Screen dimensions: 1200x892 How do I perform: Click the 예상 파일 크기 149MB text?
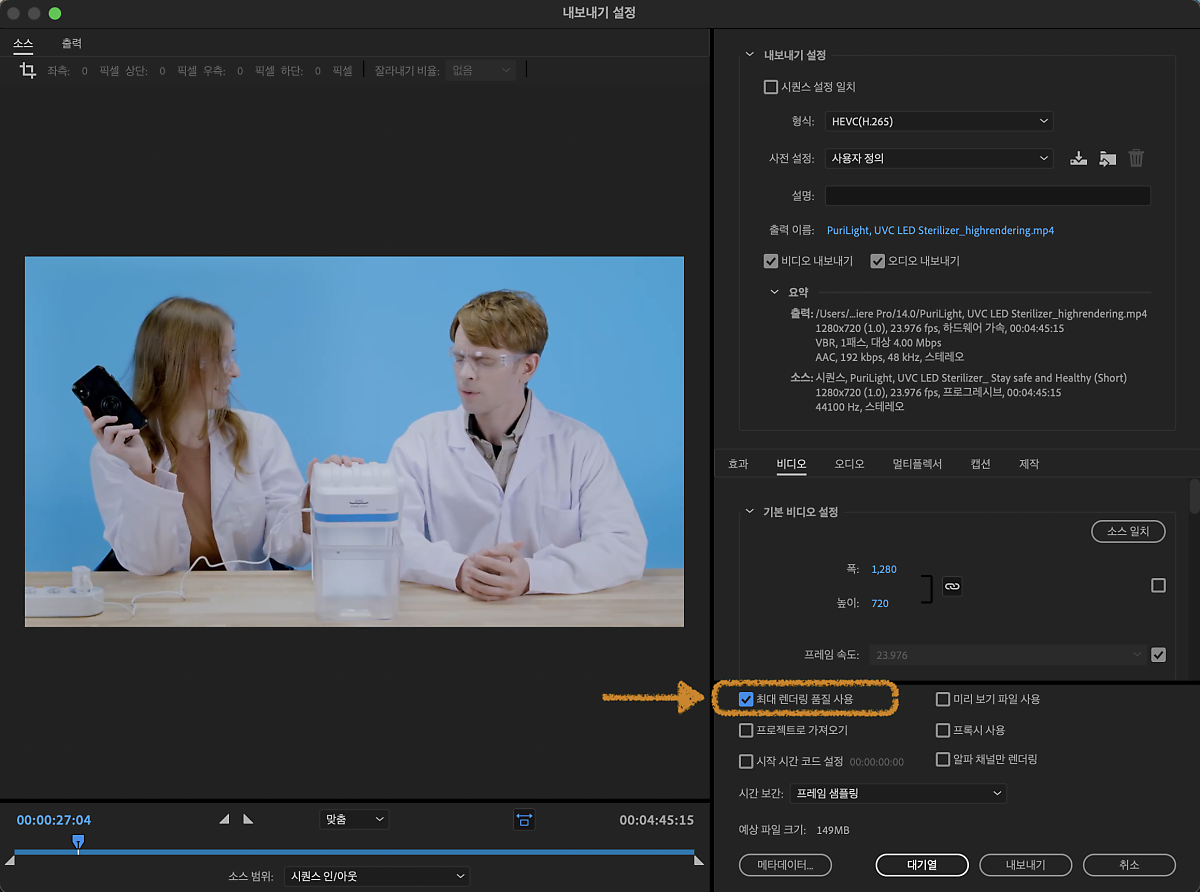coord(792,830)
